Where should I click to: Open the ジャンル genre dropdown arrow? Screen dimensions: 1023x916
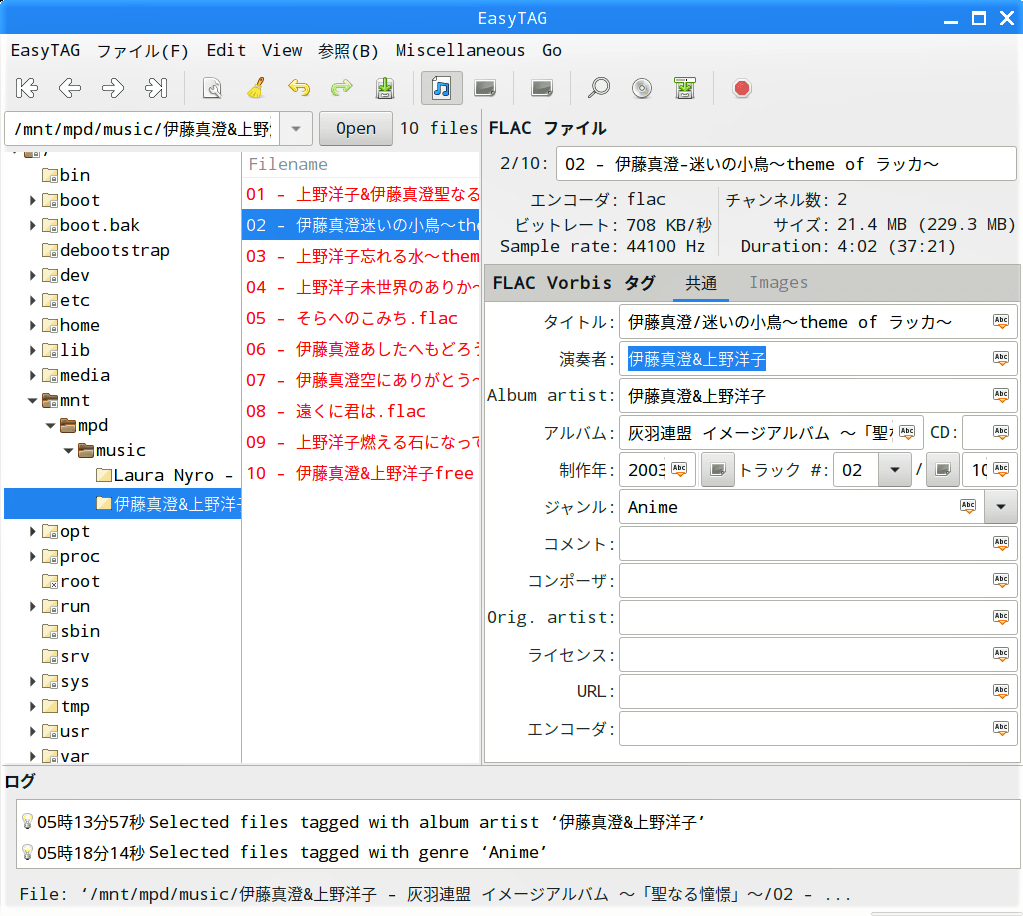(x=1001, y=507)
